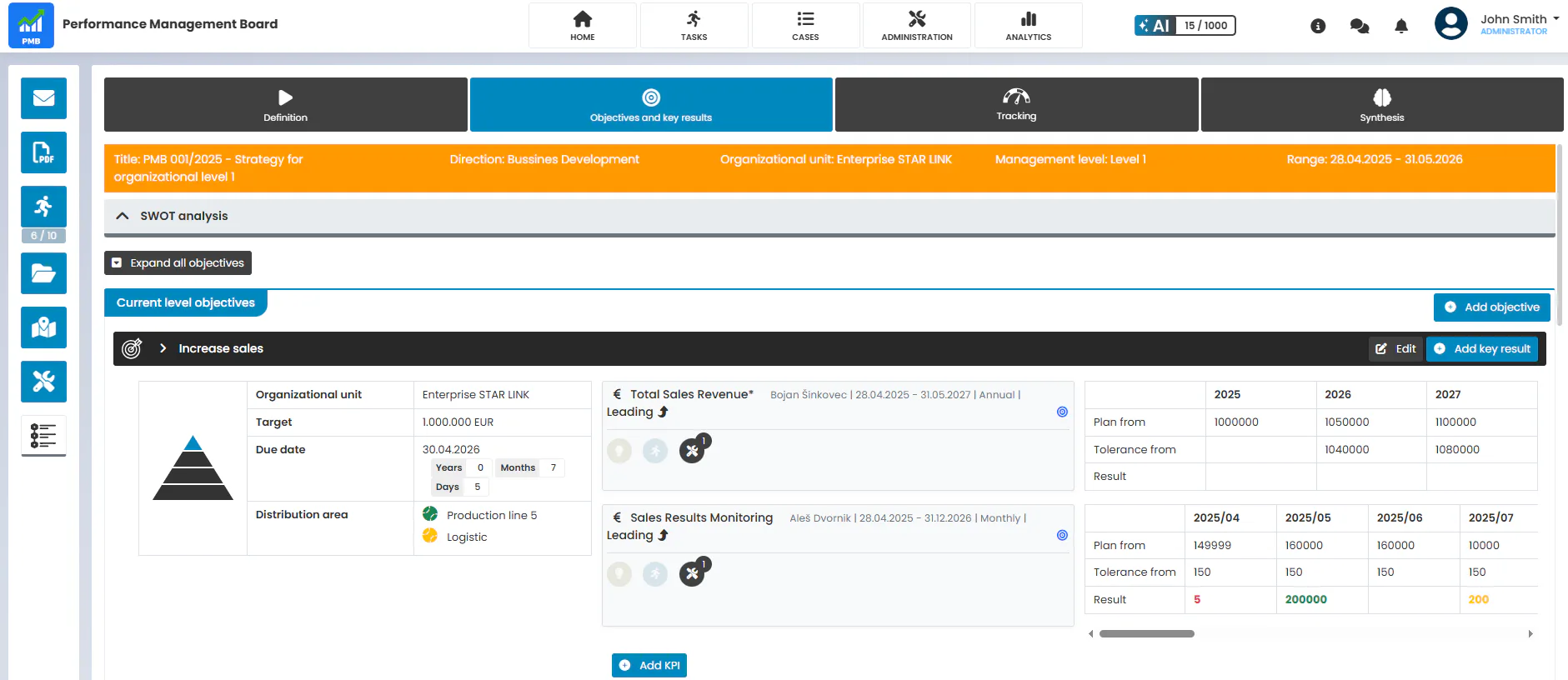Open the Administration menu
The width and height of the screenshot is (1568, 680).
coord(917,25)
